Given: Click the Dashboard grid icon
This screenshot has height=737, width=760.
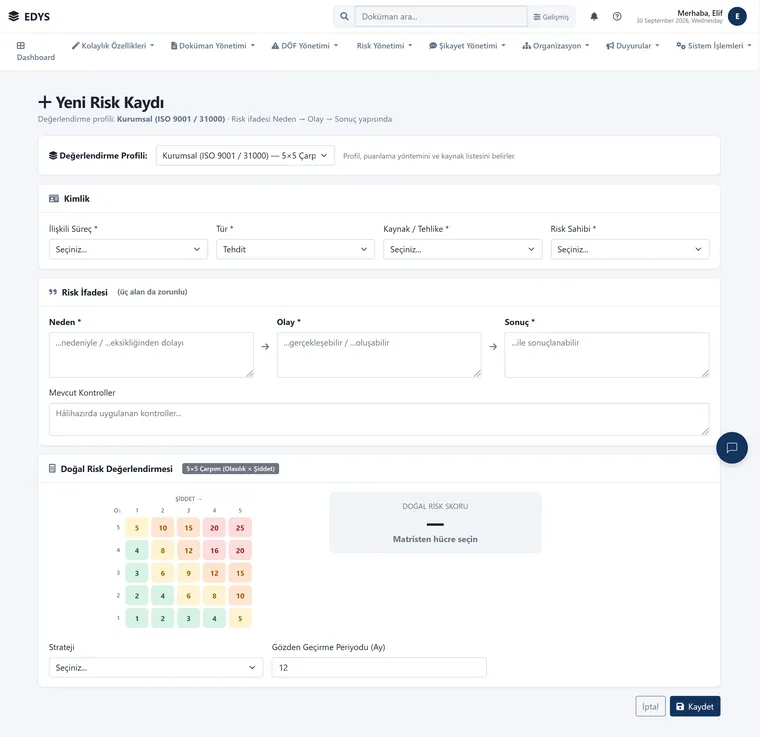Looking at the screenshot, I should (x=21, y=46).
